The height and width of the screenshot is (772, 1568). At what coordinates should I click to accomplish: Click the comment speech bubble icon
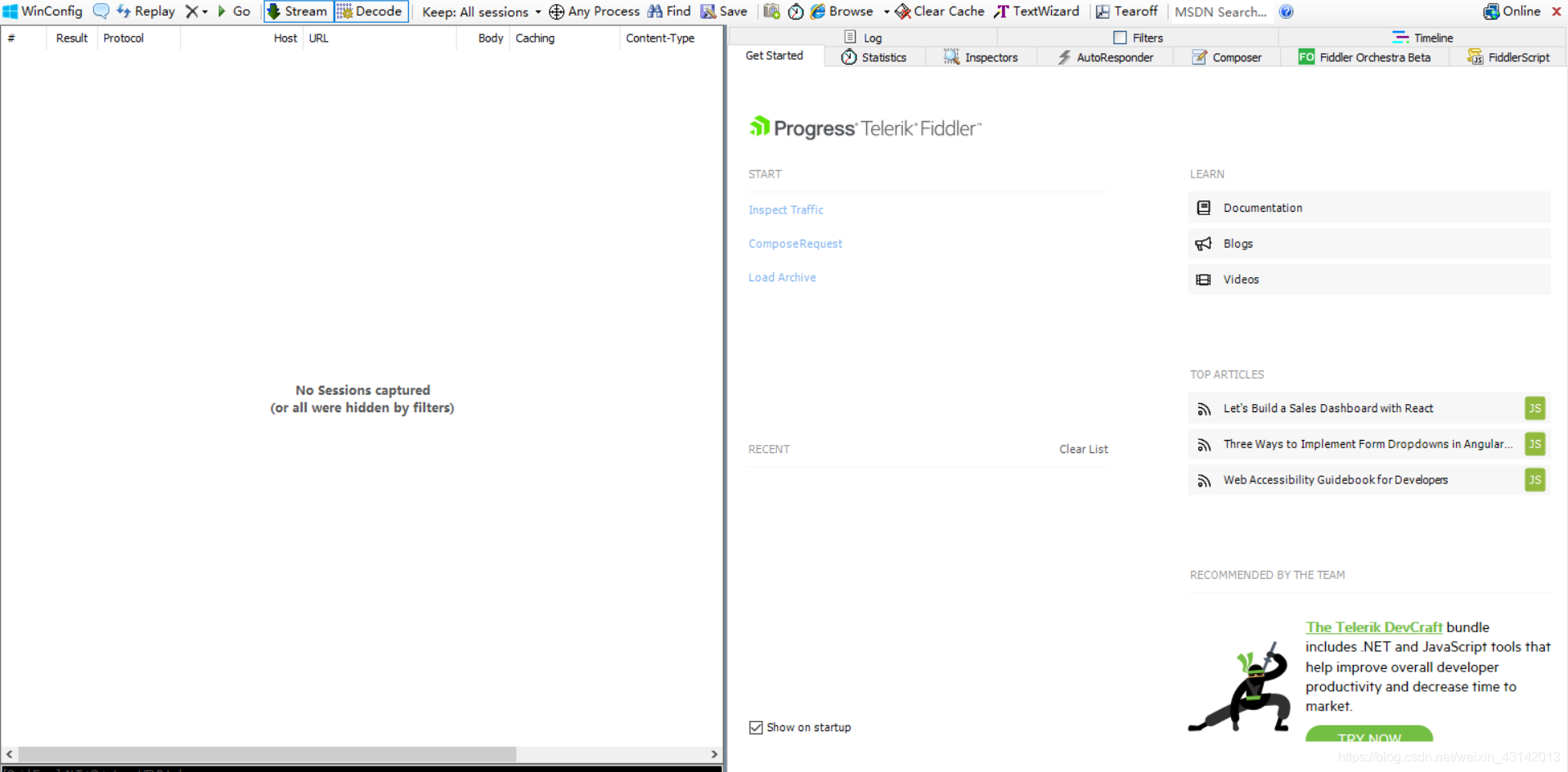(x=101, y=11)
